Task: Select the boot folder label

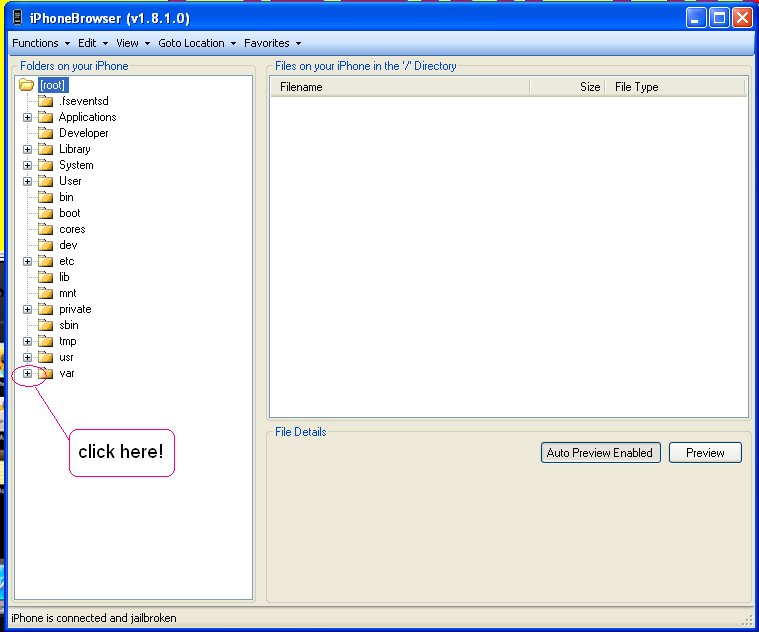Action: click(70, 213)
